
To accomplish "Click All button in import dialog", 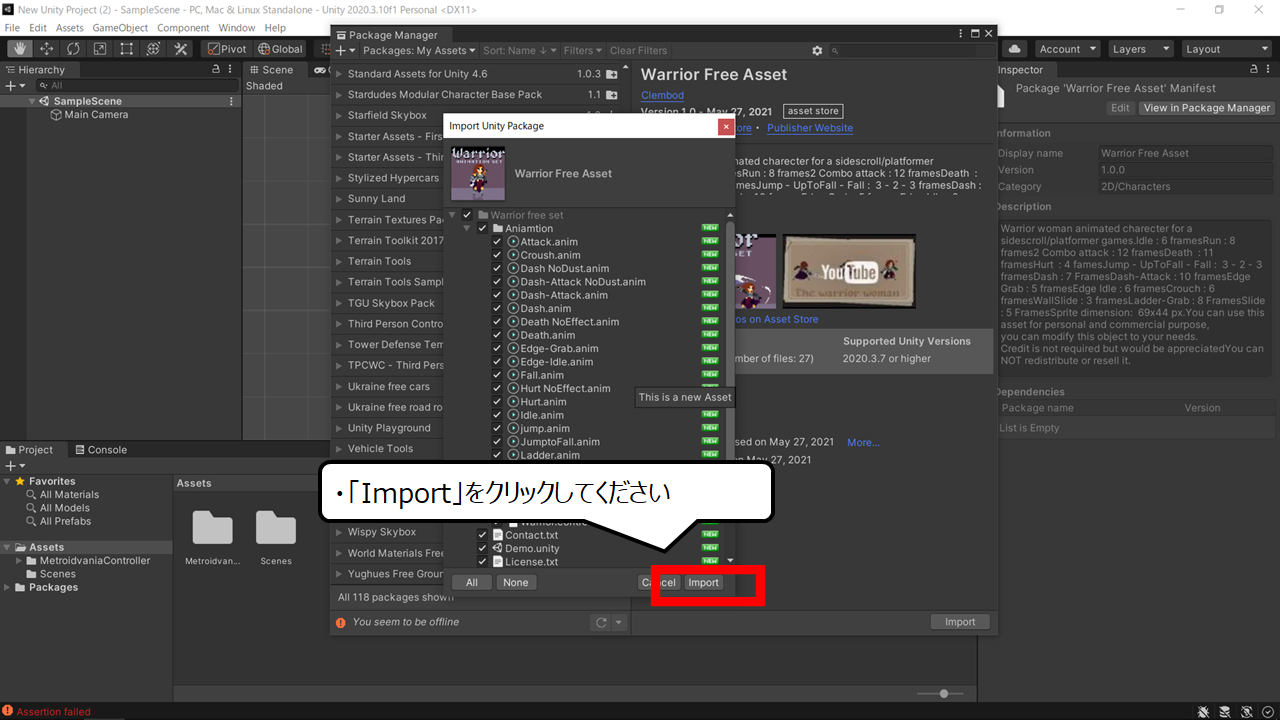I will [x=472, y=583].
